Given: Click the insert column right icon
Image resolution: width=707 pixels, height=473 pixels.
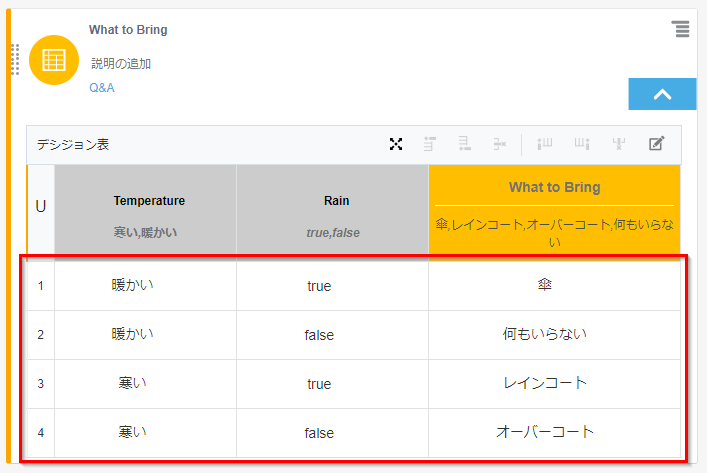Looking at the screenshot, I should [x=582, y=144].
